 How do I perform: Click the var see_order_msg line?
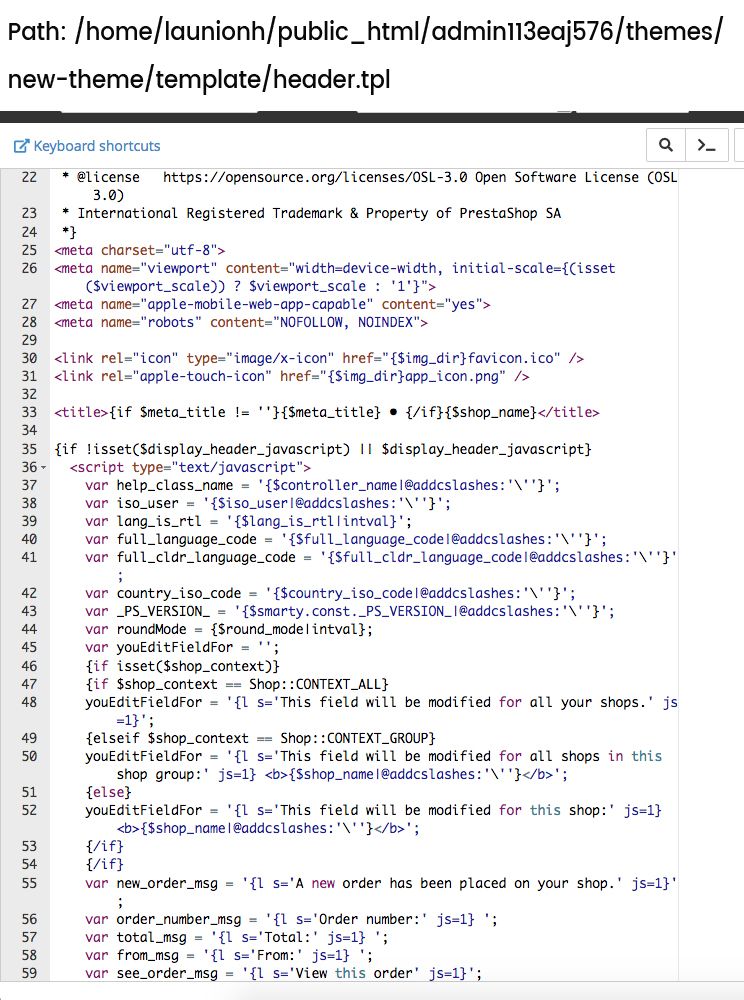tap(284, 973)
